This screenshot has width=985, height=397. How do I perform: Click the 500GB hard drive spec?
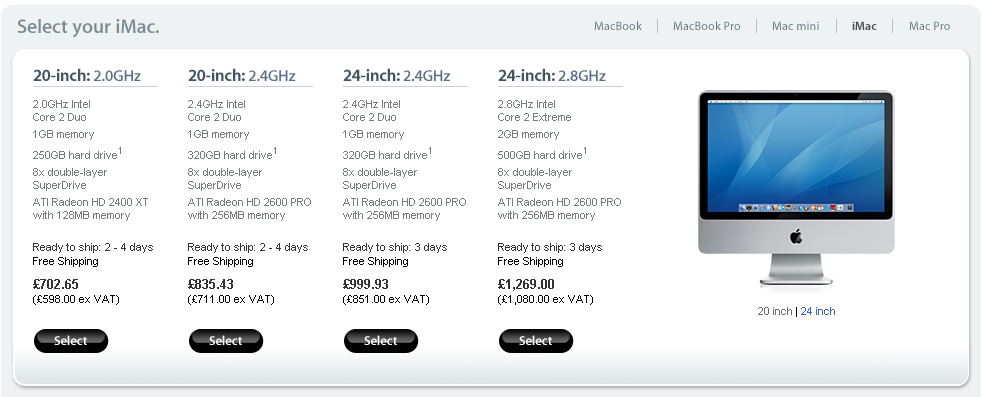click(x=542, y=154)
